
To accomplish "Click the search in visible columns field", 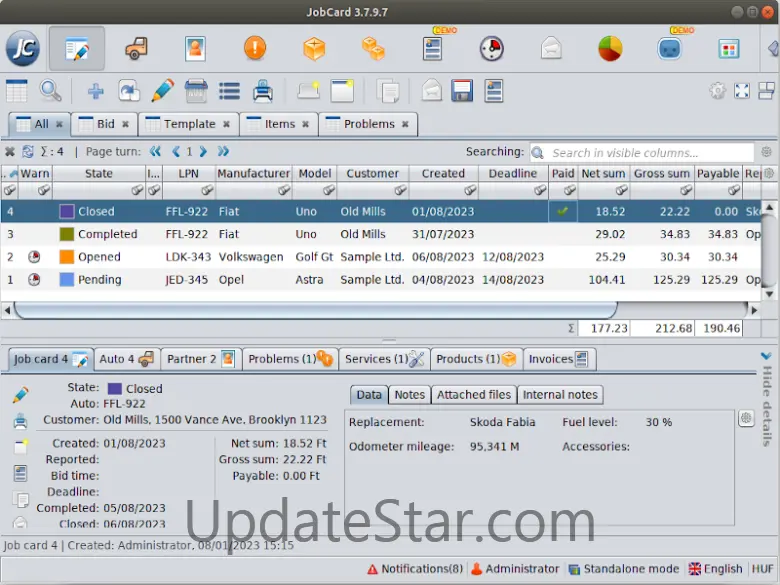I will pyautogui.click(x=642, y=153).
